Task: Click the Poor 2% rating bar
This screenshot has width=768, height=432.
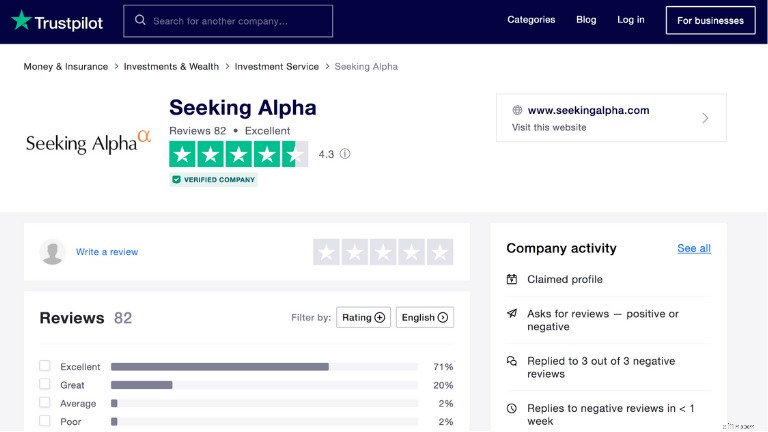Action: pyautogui.click(x=264, y=422)
